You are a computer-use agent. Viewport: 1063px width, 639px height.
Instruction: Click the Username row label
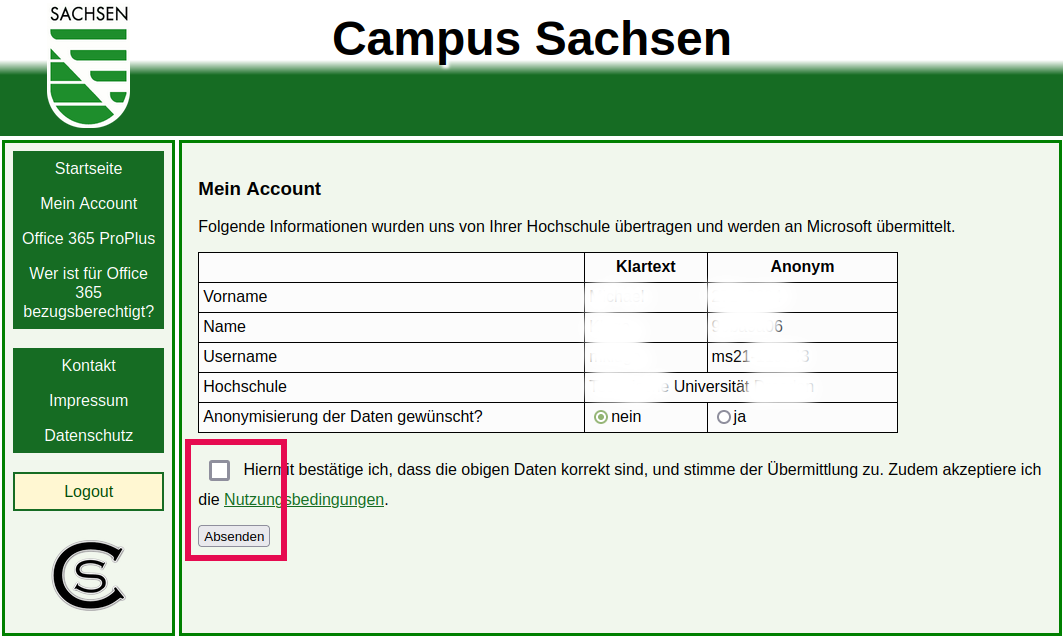click(240, 356)
